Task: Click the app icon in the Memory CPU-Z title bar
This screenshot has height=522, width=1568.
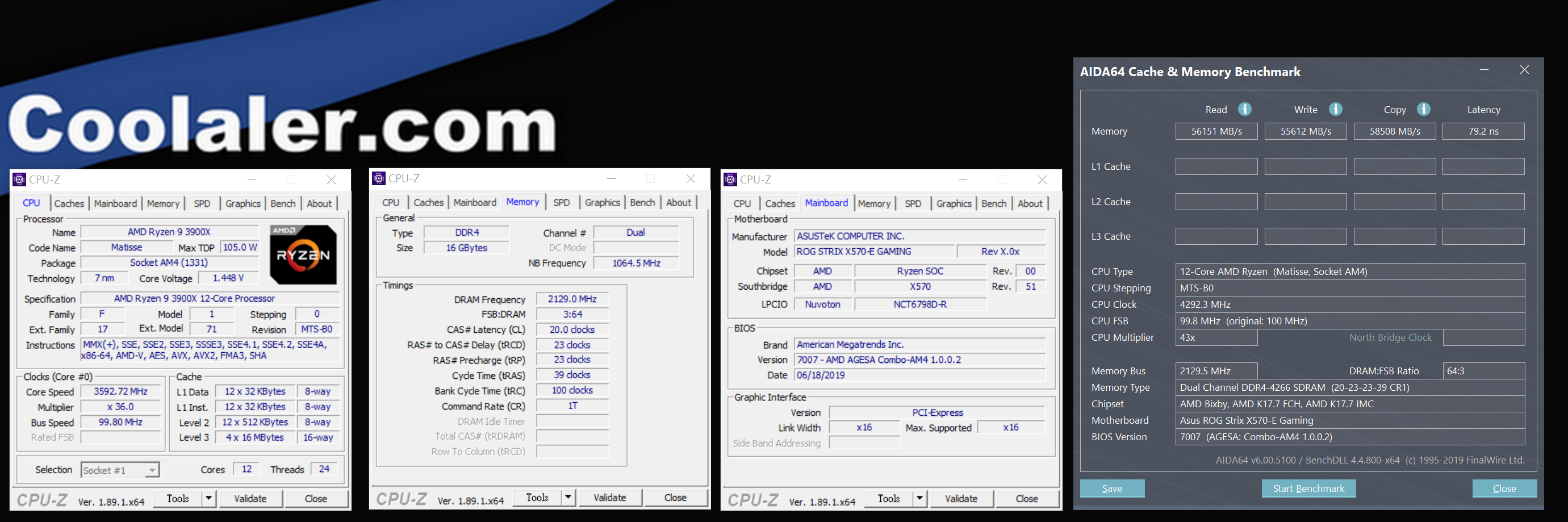Action: click(379, 178)
